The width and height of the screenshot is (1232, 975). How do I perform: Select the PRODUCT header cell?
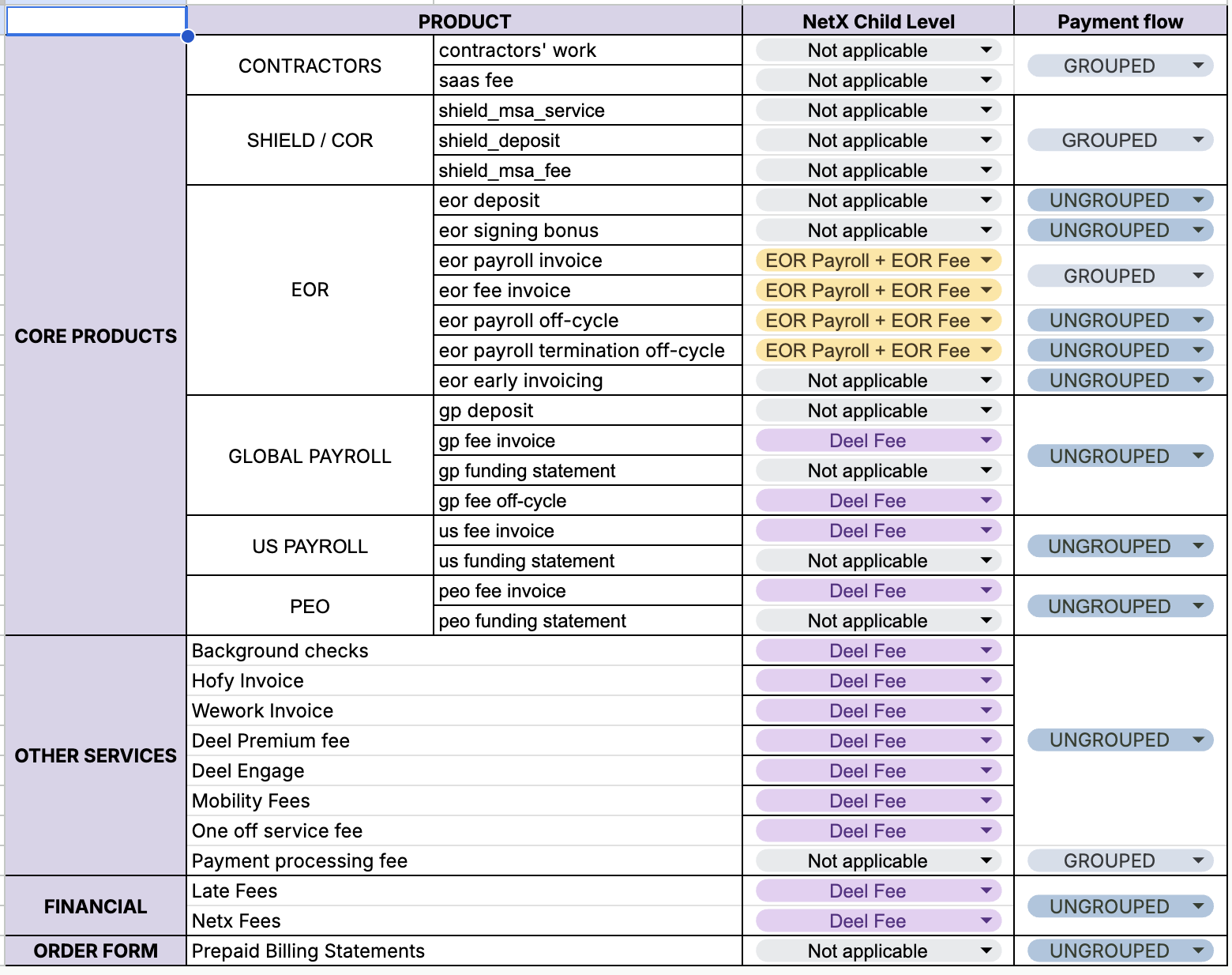pos(464,21)
